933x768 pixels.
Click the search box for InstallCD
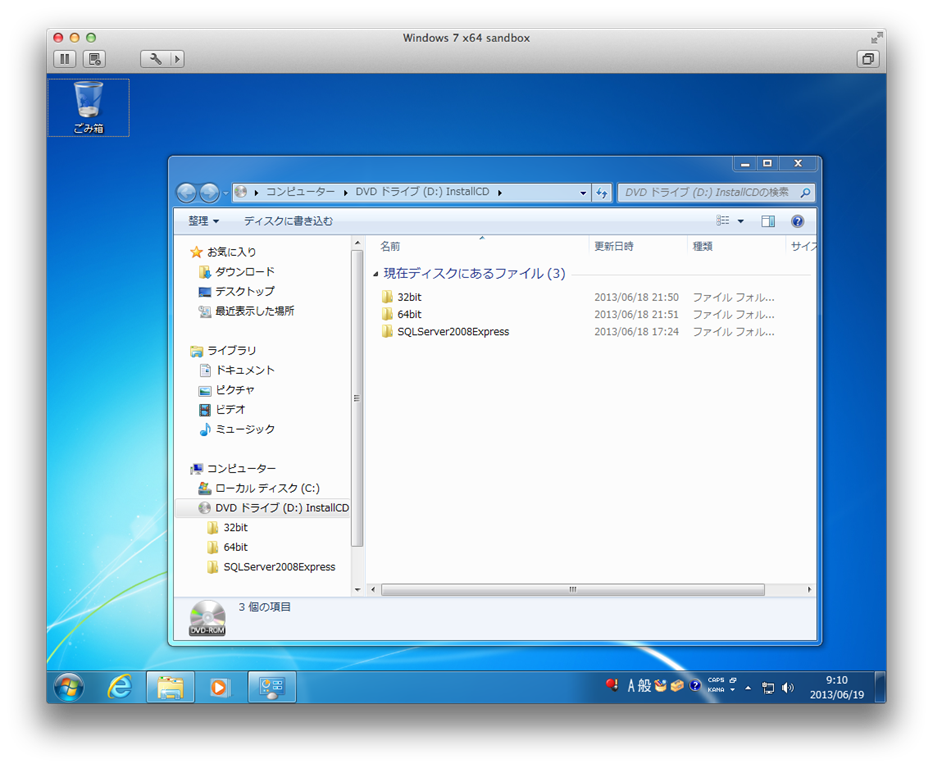tap(706, 192)
